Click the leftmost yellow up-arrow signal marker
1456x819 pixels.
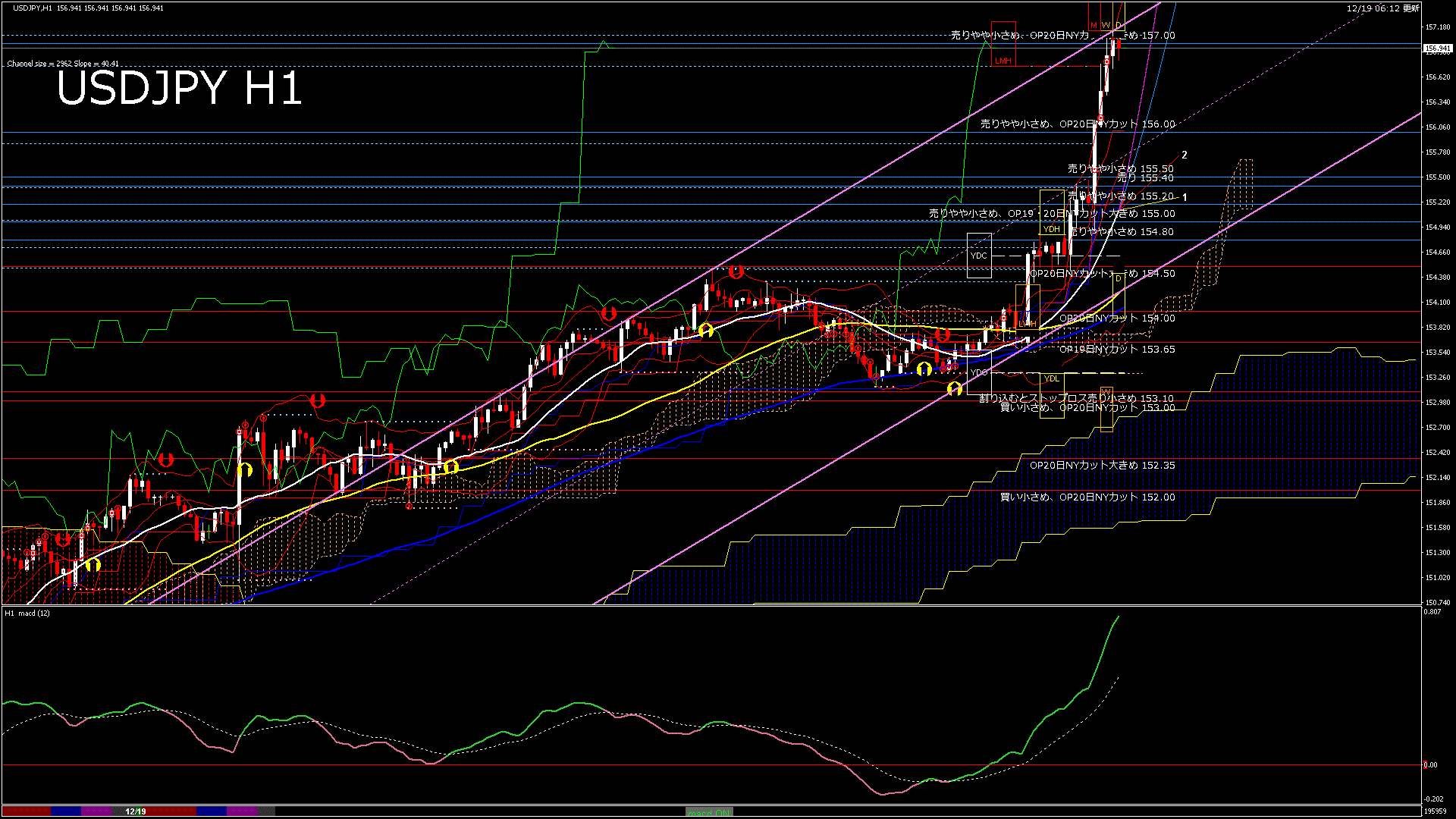[x=93, y=565]
